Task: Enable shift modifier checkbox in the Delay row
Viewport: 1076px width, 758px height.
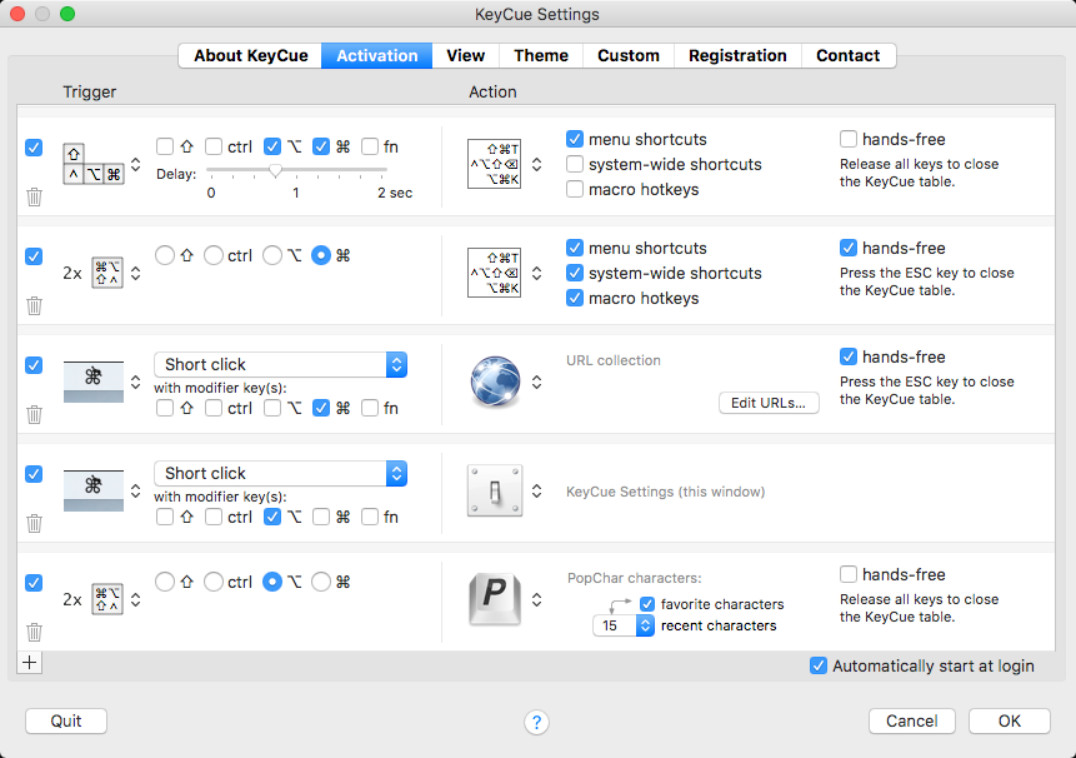Action: [165, 146]
